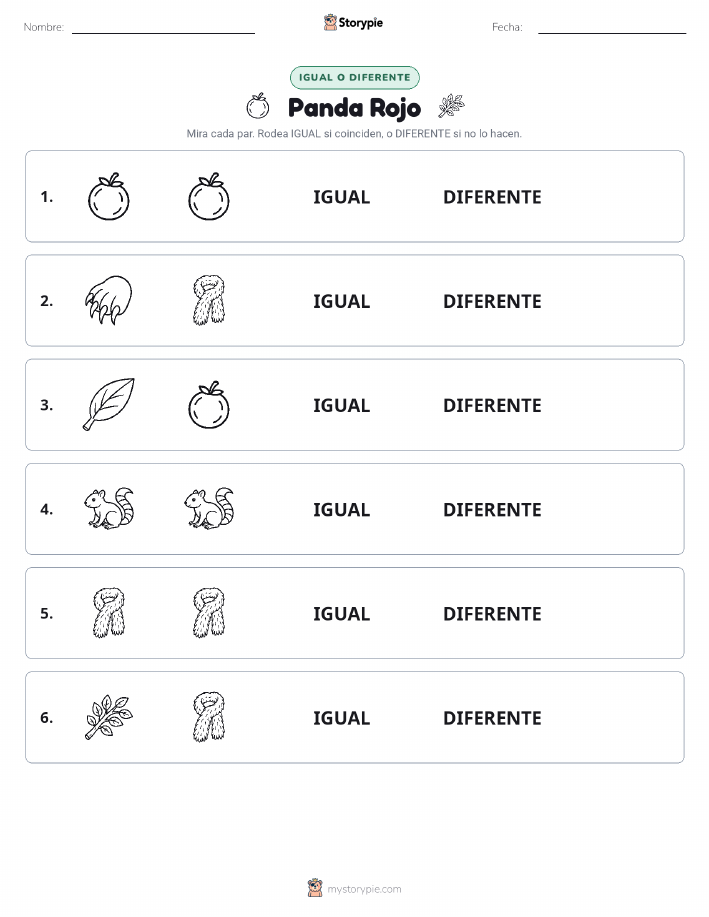709x917 pixels.
Task: Choose DIFERENTE for row 6
Action: [492, 718]
